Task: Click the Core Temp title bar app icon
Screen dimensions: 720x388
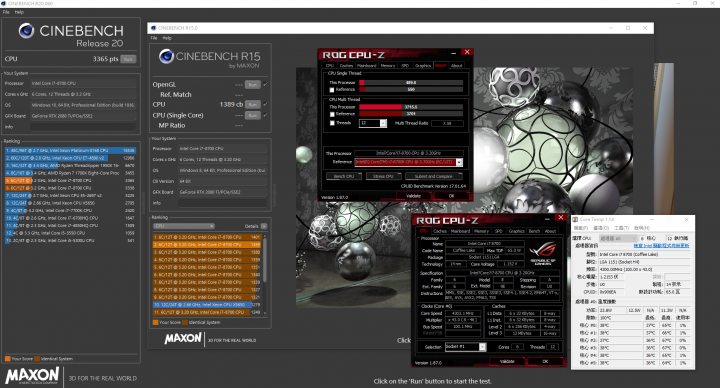Action: click(x=576, y=219)
